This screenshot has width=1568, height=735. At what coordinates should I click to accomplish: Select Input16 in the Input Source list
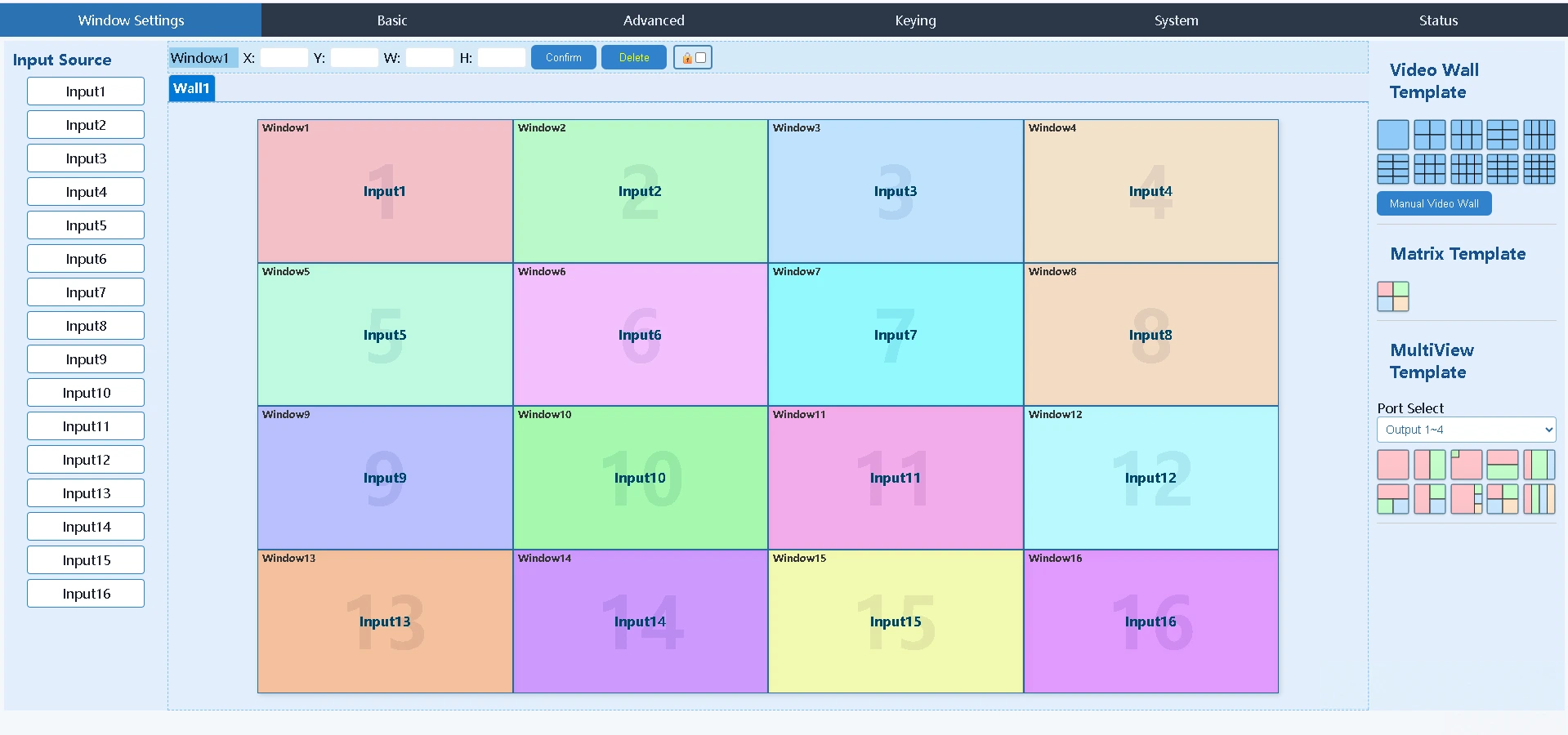pos(86,594)
